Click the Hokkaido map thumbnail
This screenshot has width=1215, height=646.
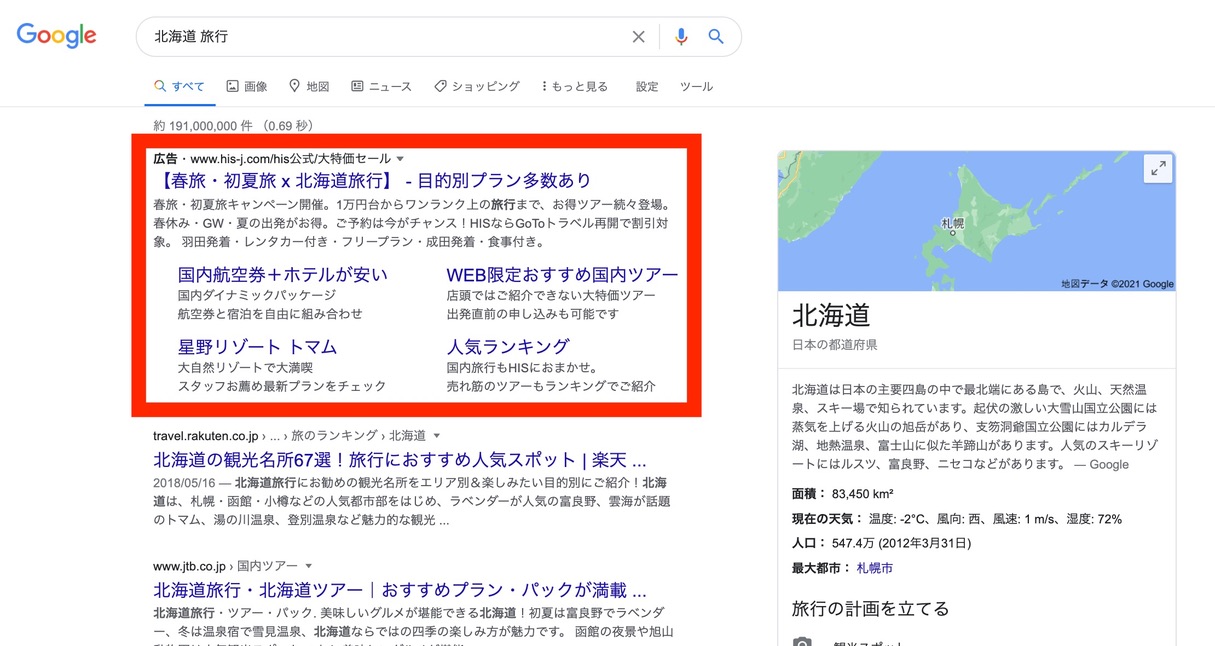(x=977, y=221)
